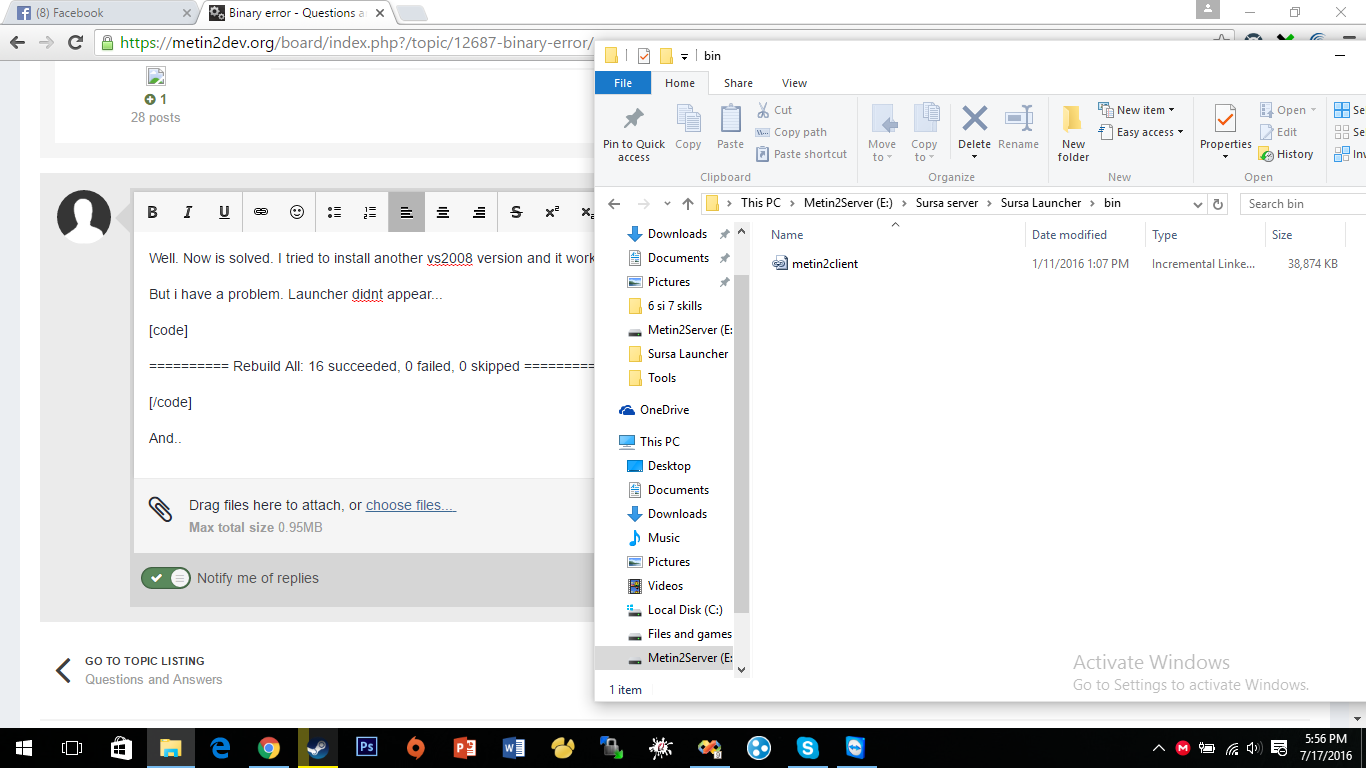This screenshot has width=1366, height=768.
Task: Apply superscript formatting in editor
Action: click(x=552, y=212)
